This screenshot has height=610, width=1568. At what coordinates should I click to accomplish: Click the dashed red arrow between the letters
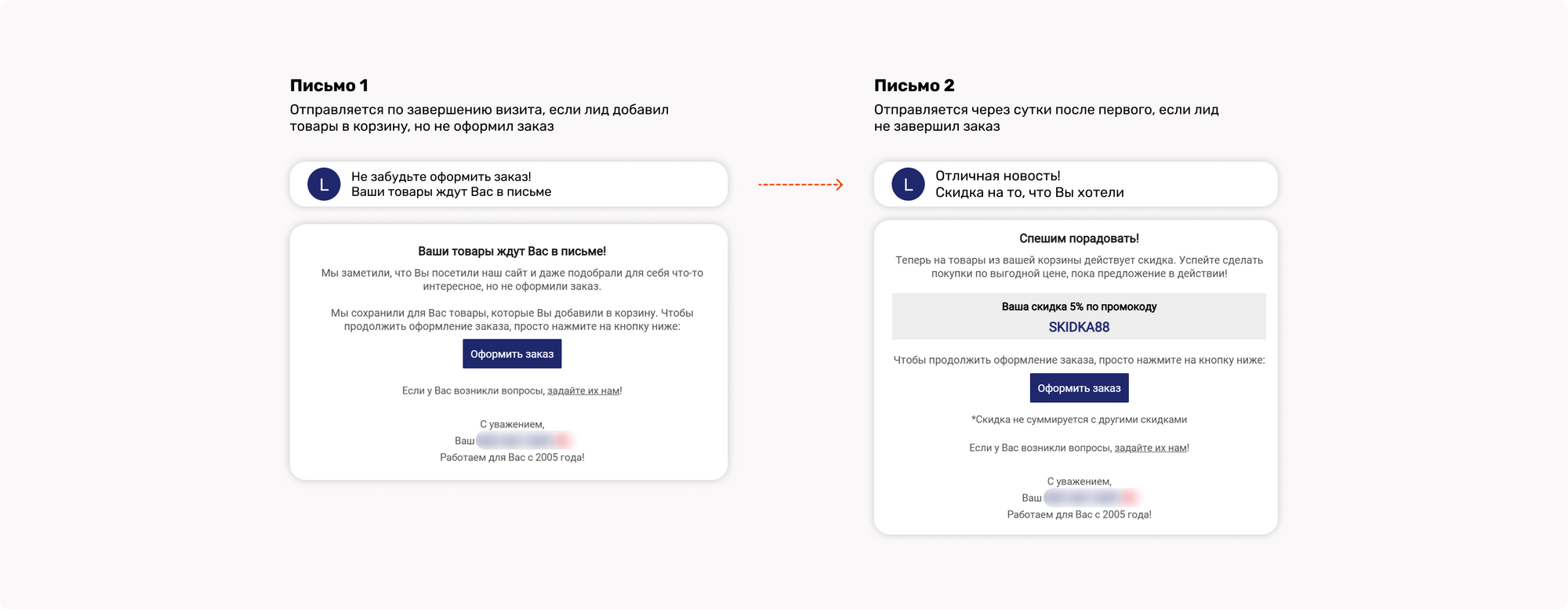coord(800,185)
